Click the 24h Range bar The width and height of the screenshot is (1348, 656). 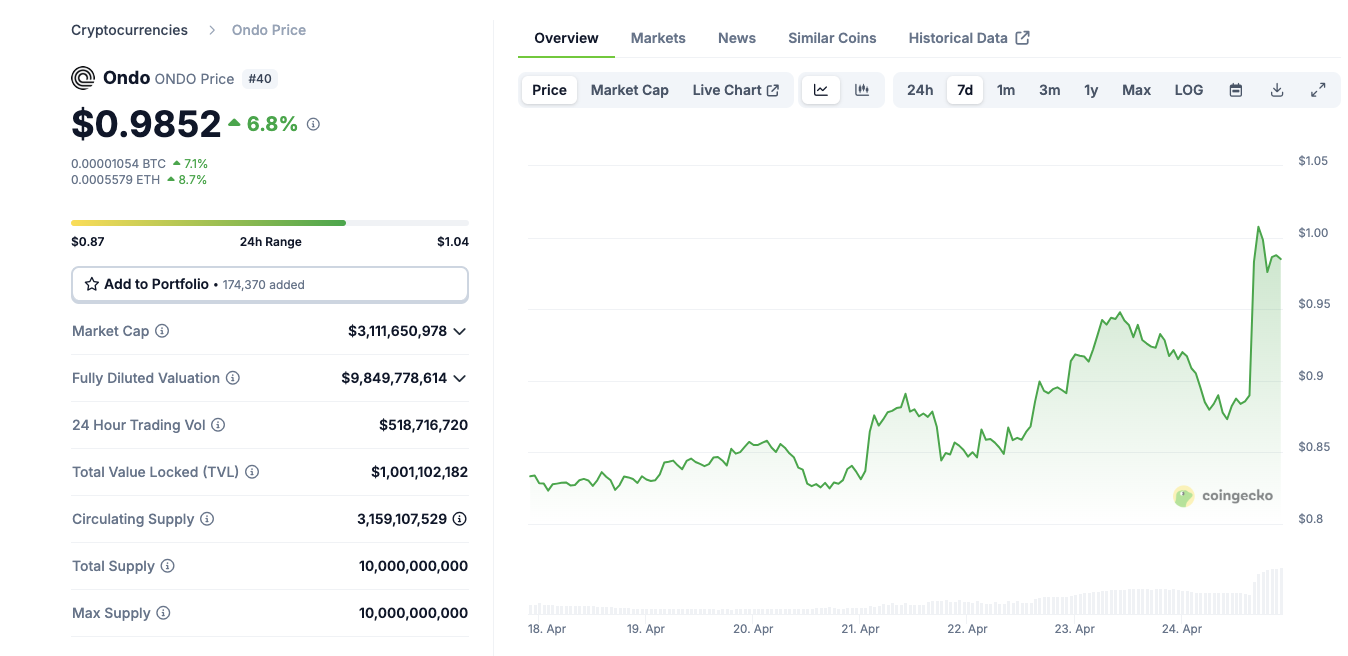[269, 222]
